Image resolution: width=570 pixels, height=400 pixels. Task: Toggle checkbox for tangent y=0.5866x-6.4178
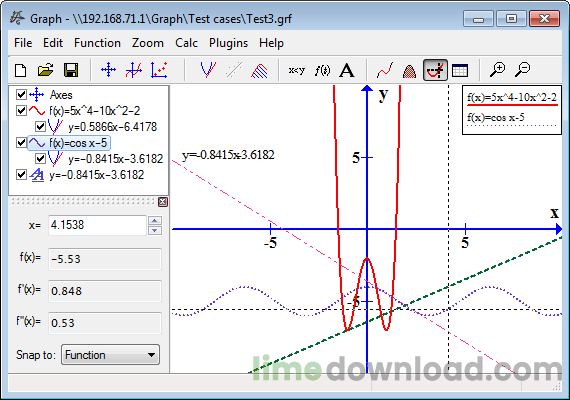coord(40,127)
